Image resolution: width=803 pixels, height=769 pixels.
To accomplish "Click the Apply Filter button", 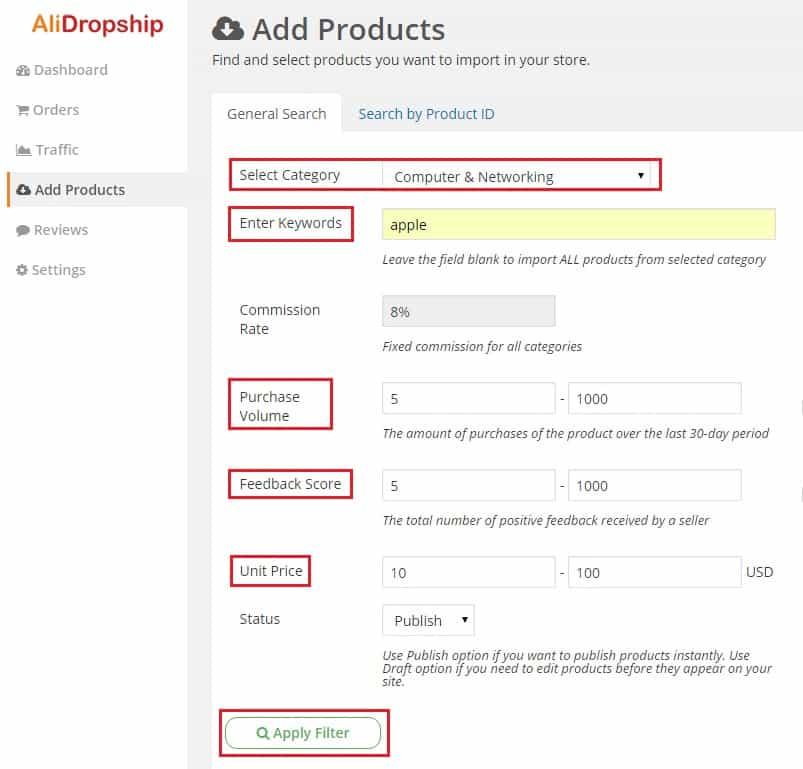I will (303, 733).
